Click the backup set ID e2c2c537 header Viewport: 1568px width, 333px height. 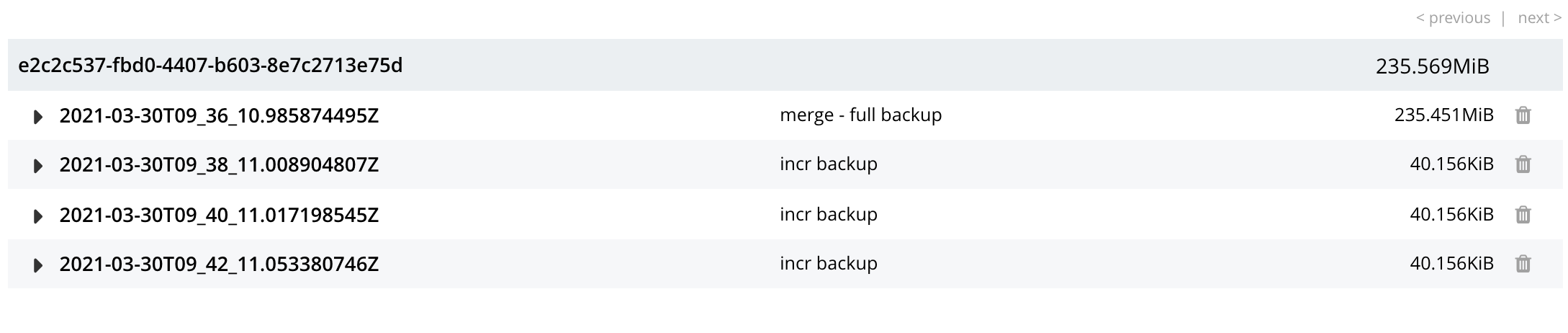(210, 66)
